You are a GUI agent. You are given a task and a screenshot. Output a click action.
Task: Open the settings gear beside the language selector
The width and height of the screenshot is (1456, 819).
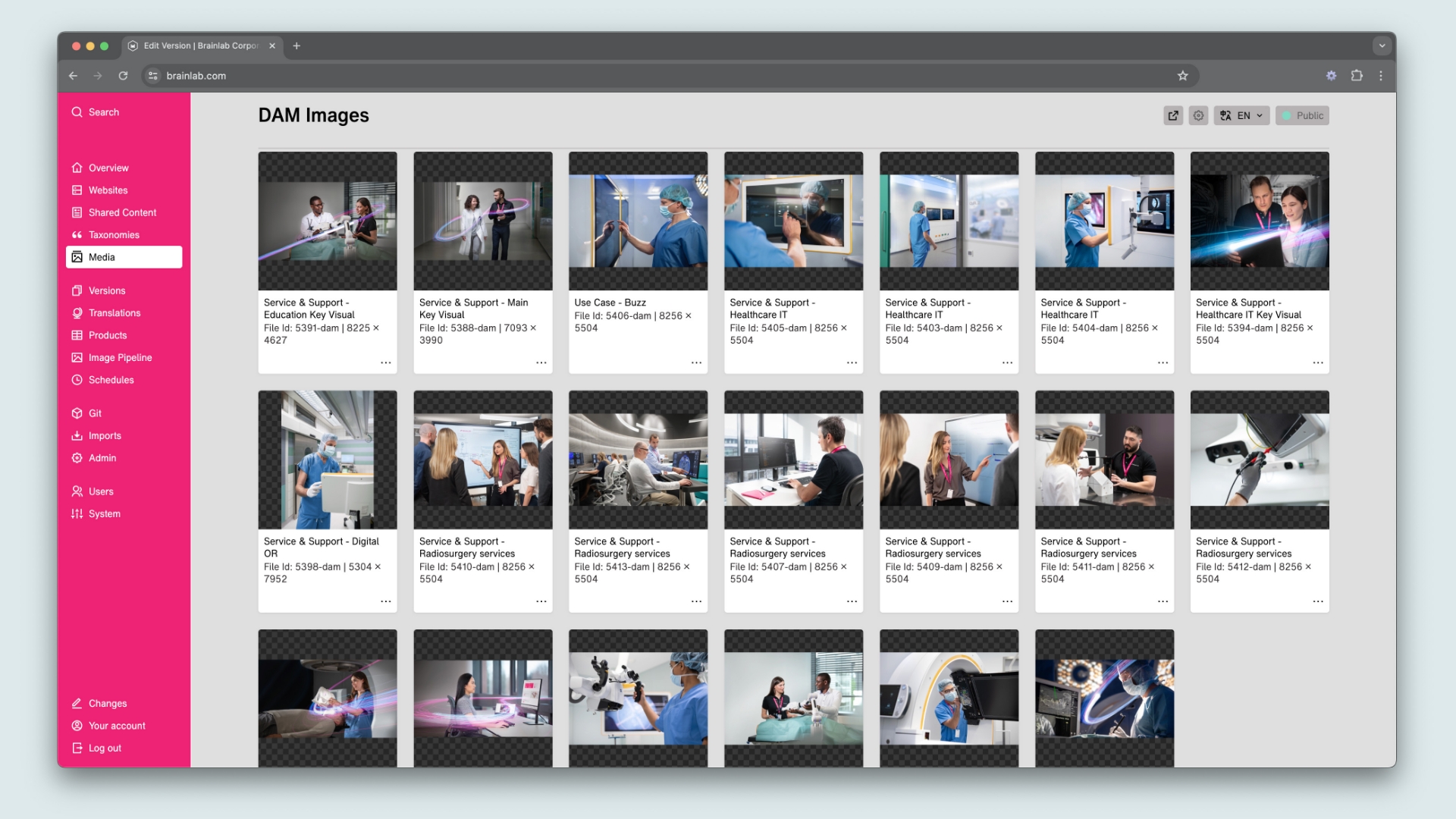(1198, 115)
